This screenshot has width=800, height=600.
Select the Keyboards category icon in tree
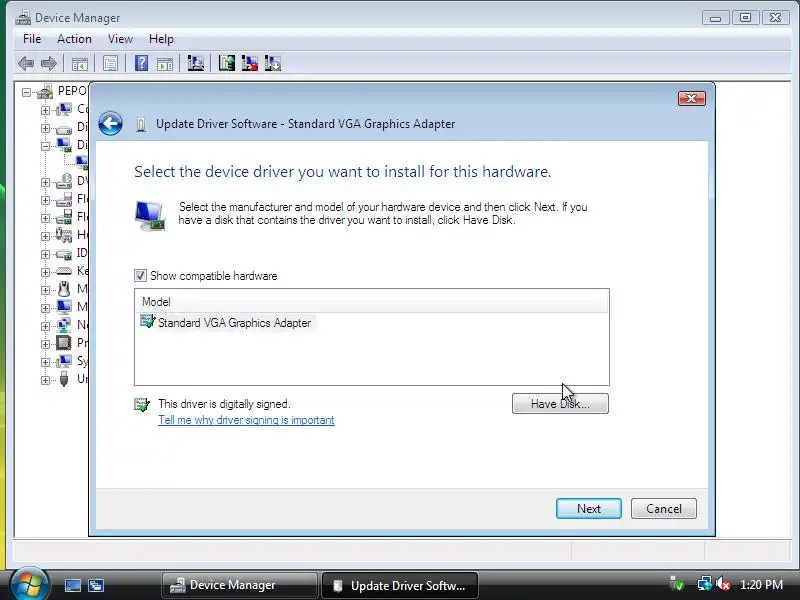tap(64, 271)
